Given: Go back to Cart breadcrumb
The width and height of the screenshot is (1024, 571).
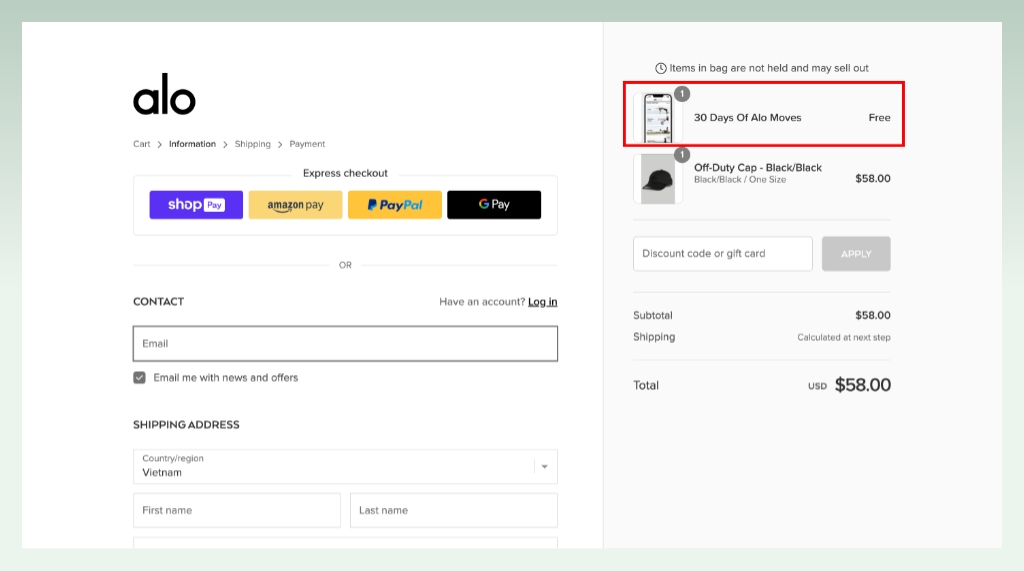Looking at the screenshot, I should 142,144.
